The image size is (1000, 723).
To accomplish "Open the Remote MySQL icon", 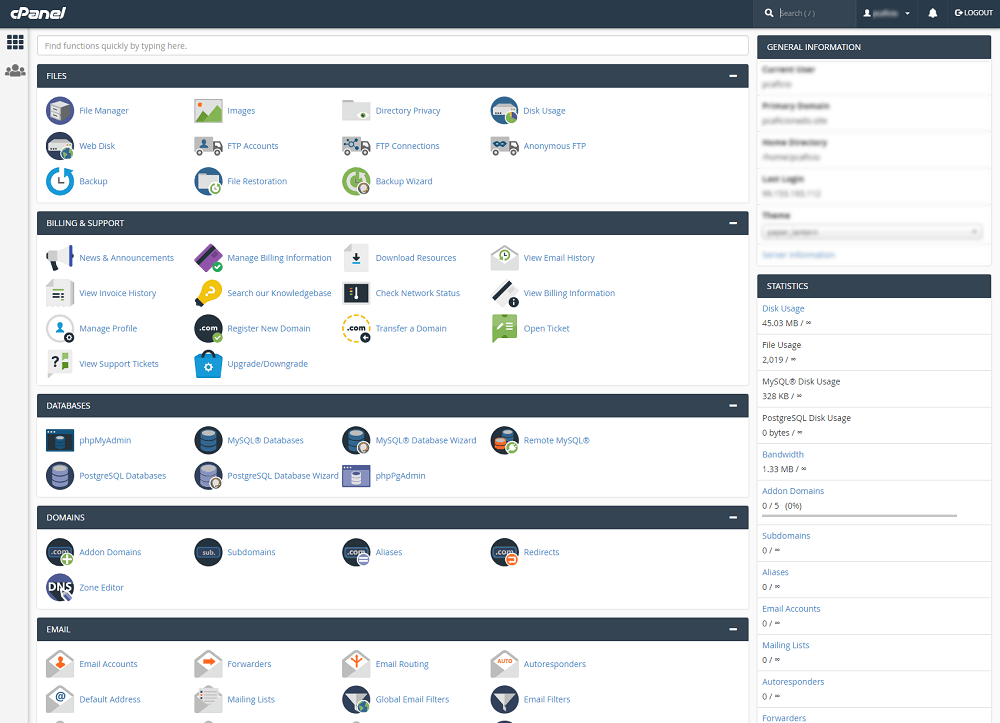I will pos(504,441).
